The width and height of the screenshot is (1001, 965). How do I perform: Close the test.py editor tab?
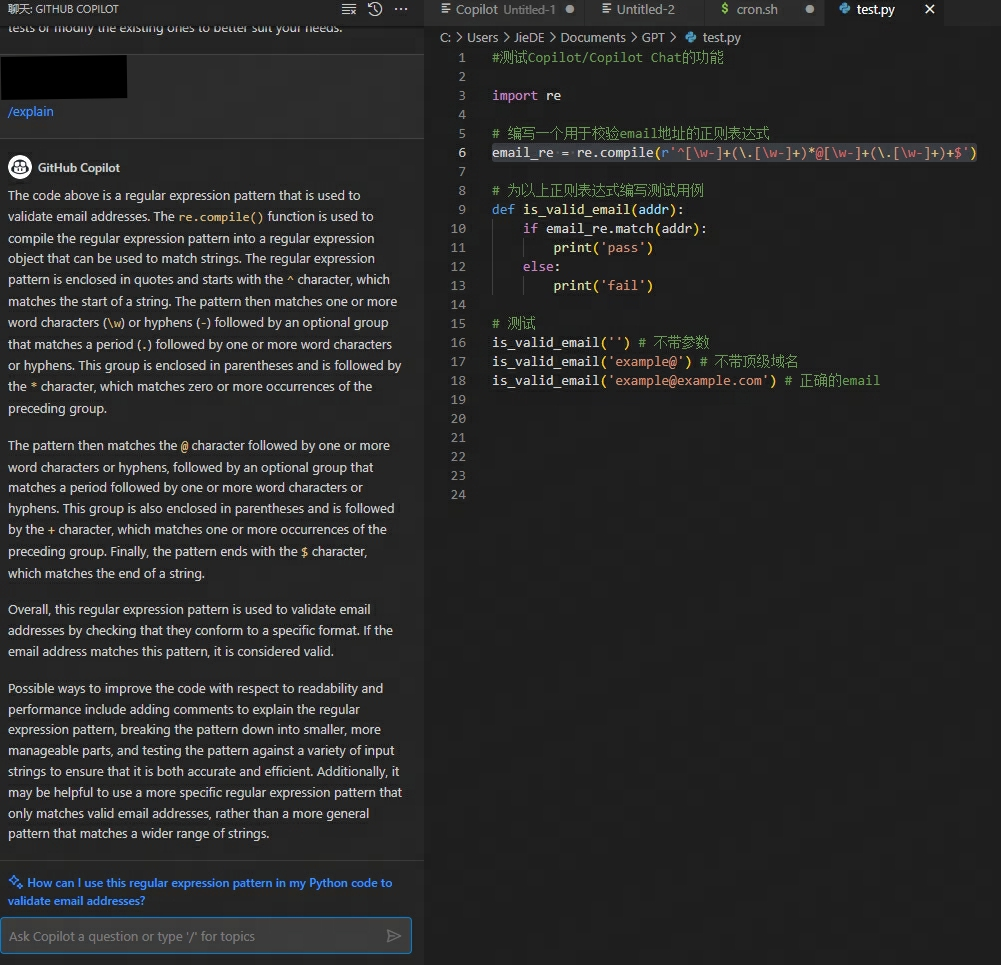929,12
